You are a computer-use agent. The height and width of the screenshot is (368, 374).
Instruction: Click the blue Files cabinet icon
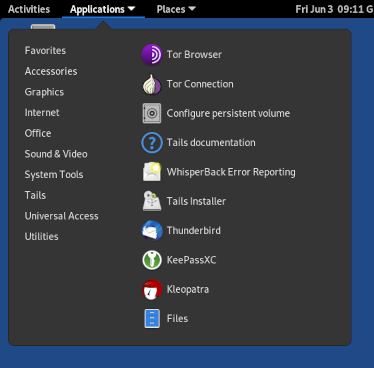tap(152, 319)
